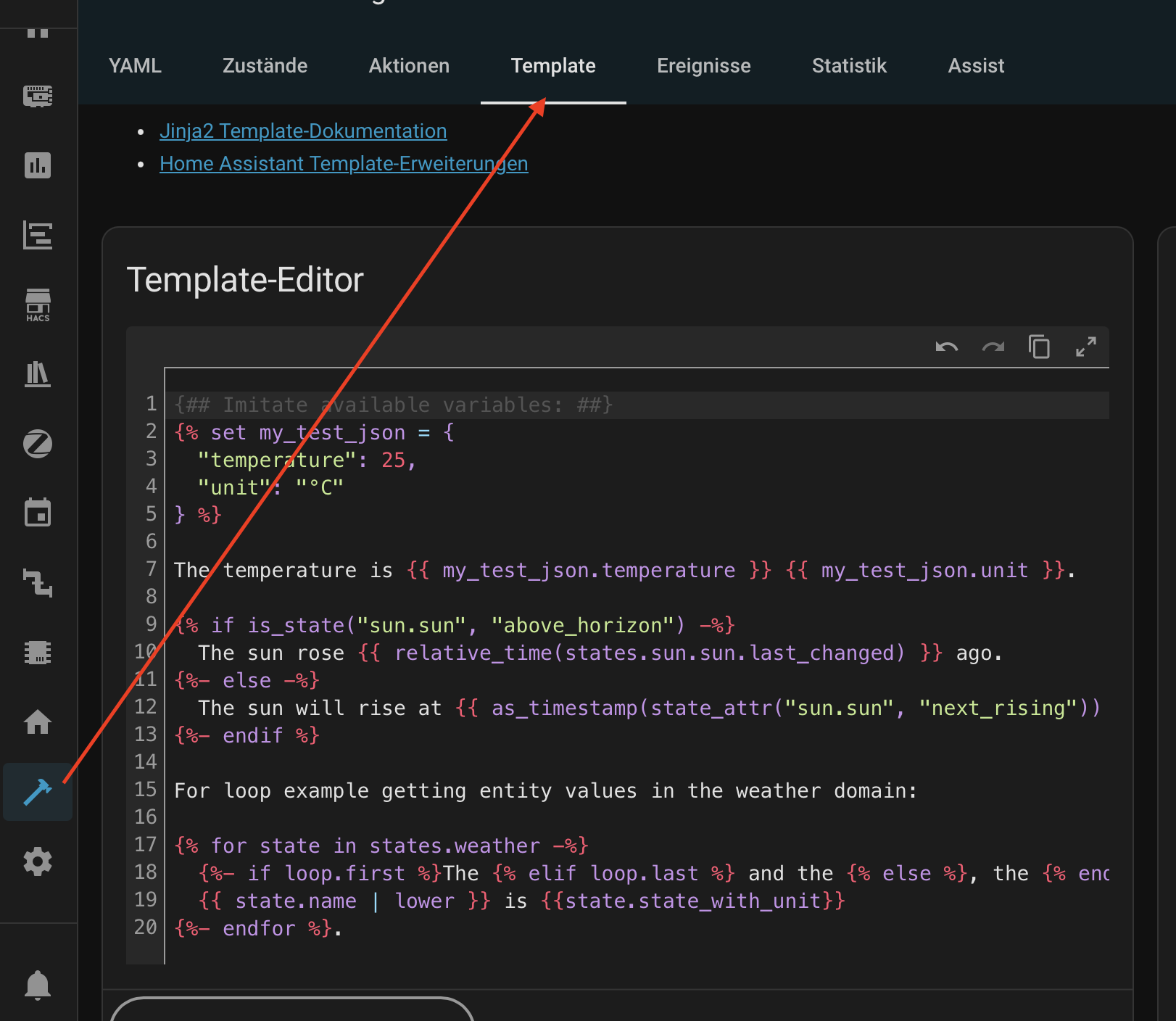This screenshot has height=1021, width=1176.
Task: Open the history bar-chart panel
Action: tap(38, 165)
